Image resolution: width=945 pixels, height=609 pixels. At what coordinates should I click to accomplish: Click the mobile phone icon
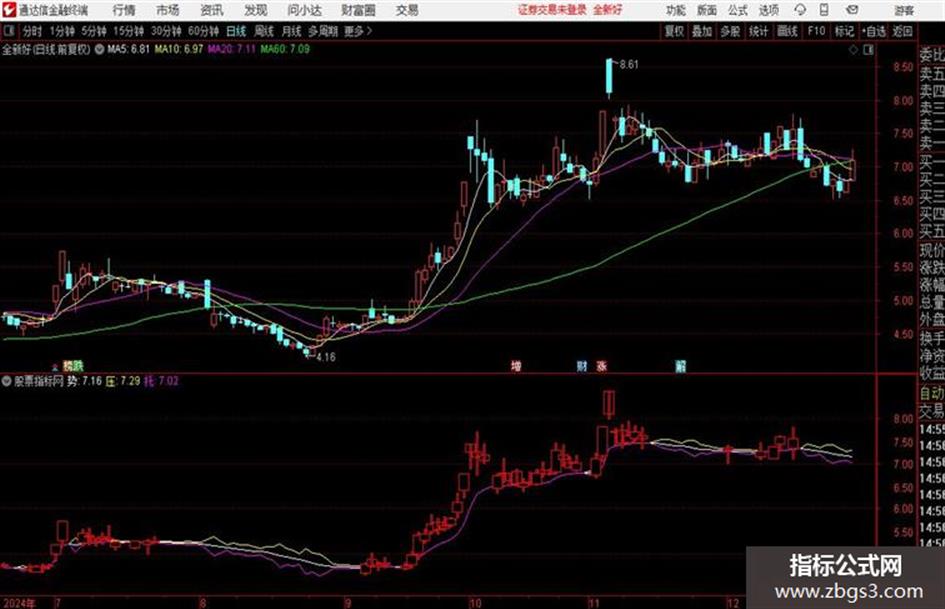tap(824, 10)
